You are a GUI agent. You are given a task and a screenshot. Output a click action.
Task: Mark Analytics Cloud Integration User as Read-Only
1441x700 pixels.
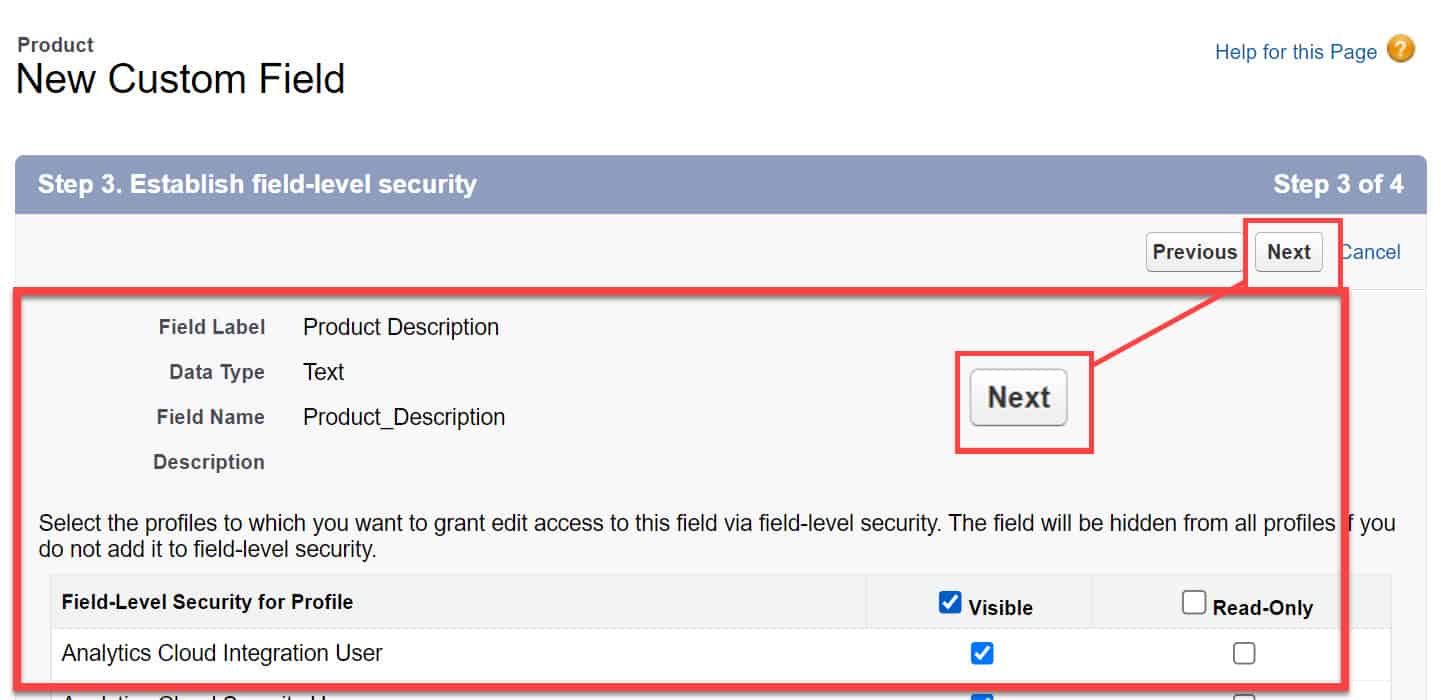(x=1244, y=653)
